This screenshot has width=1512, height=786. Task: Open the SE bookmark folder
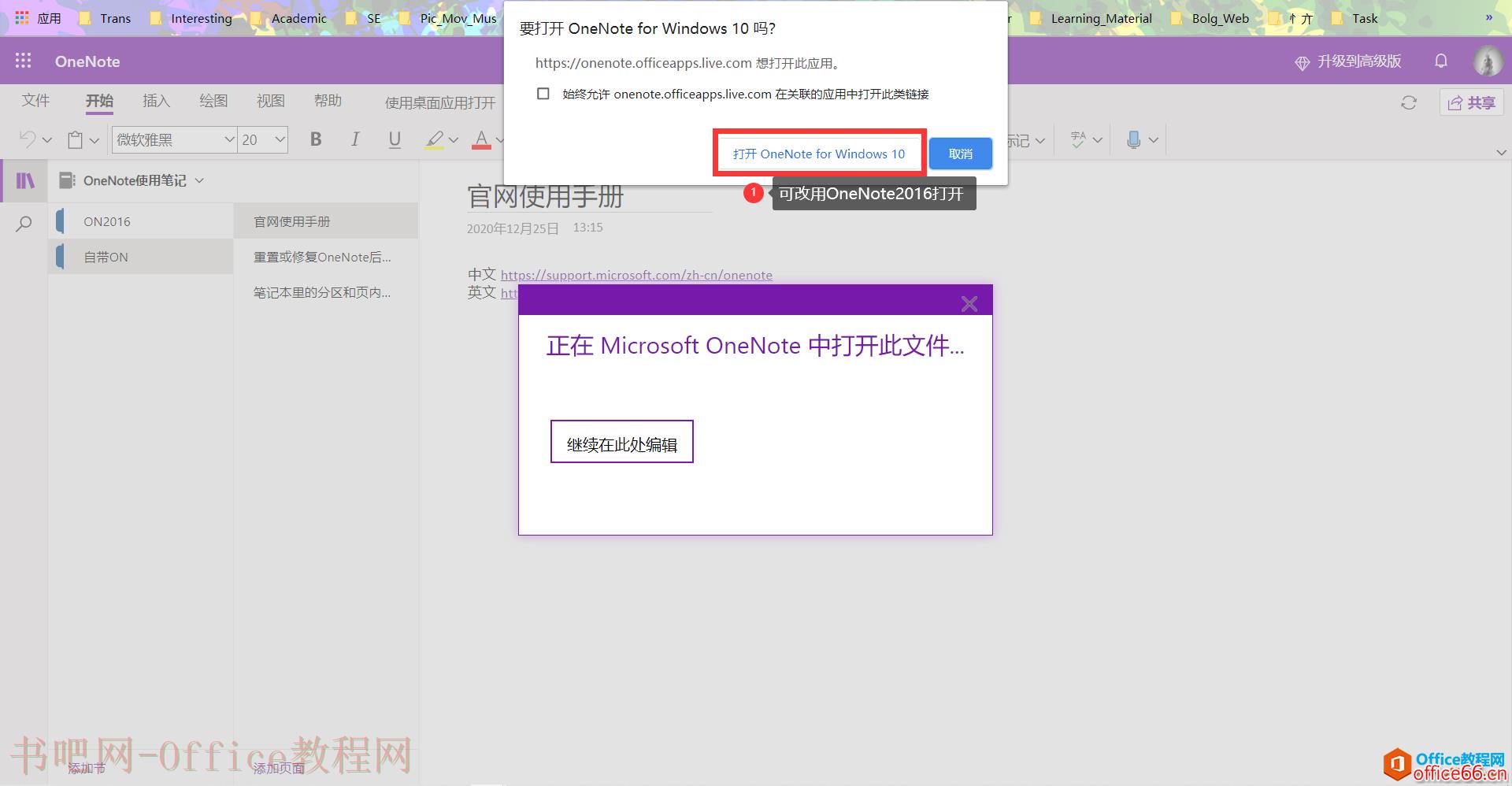click(x=364, y=18)
